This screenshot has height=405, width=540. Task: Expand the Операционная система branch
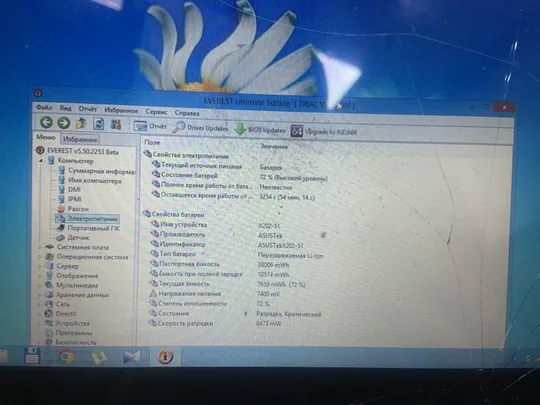(x=40, y=257)
